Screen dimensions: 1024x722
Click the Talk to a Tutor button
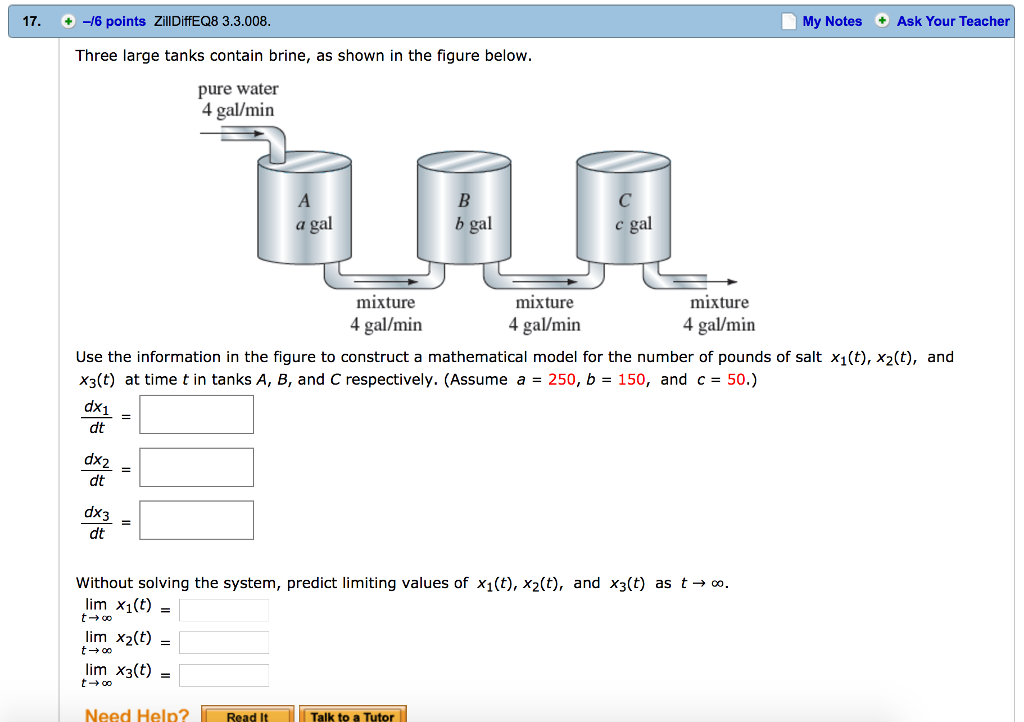(x=353, y=714)
